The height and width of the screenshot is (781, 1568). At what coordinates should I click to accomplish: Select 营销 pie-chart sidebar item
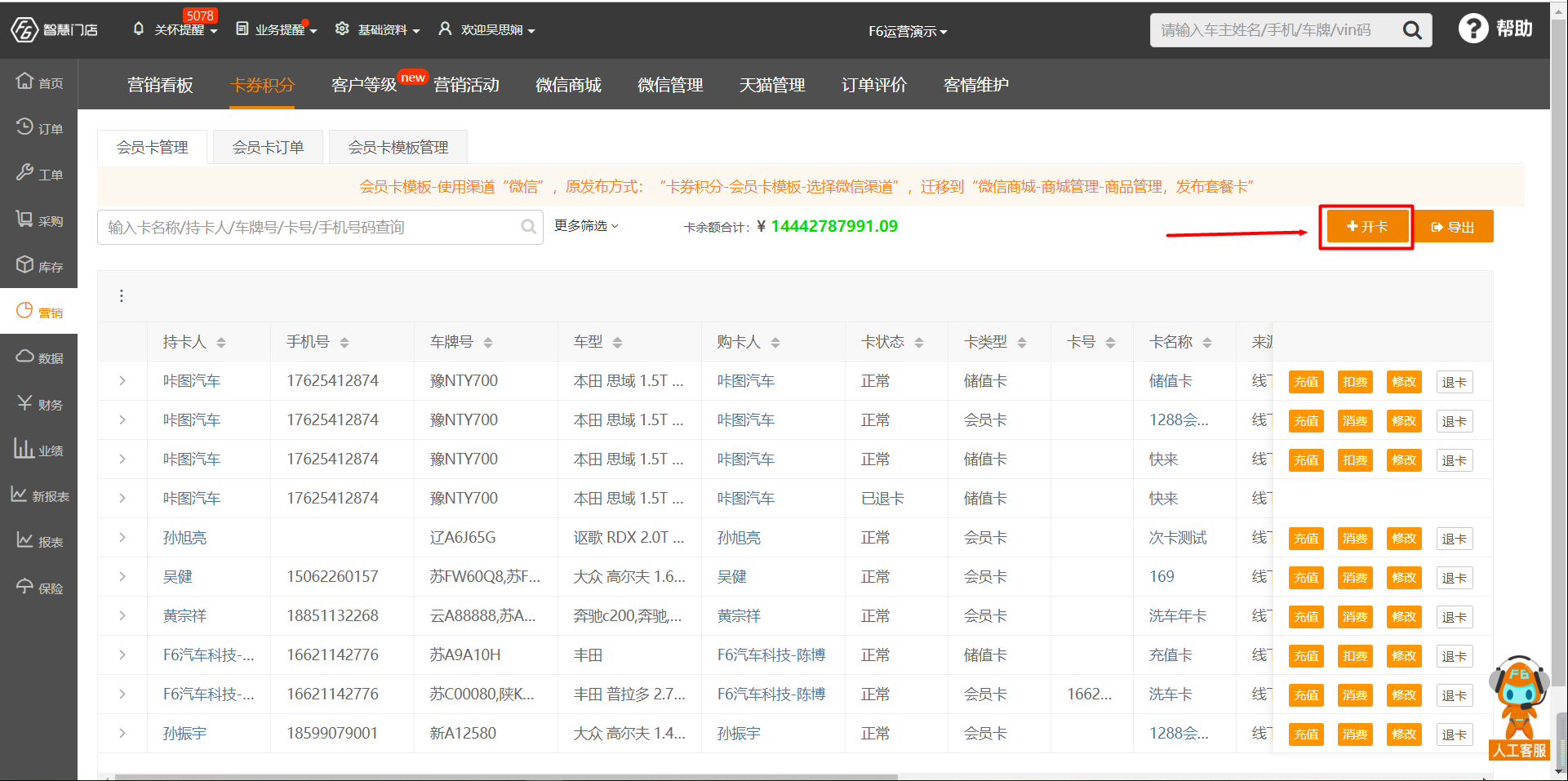coord(39,312)
